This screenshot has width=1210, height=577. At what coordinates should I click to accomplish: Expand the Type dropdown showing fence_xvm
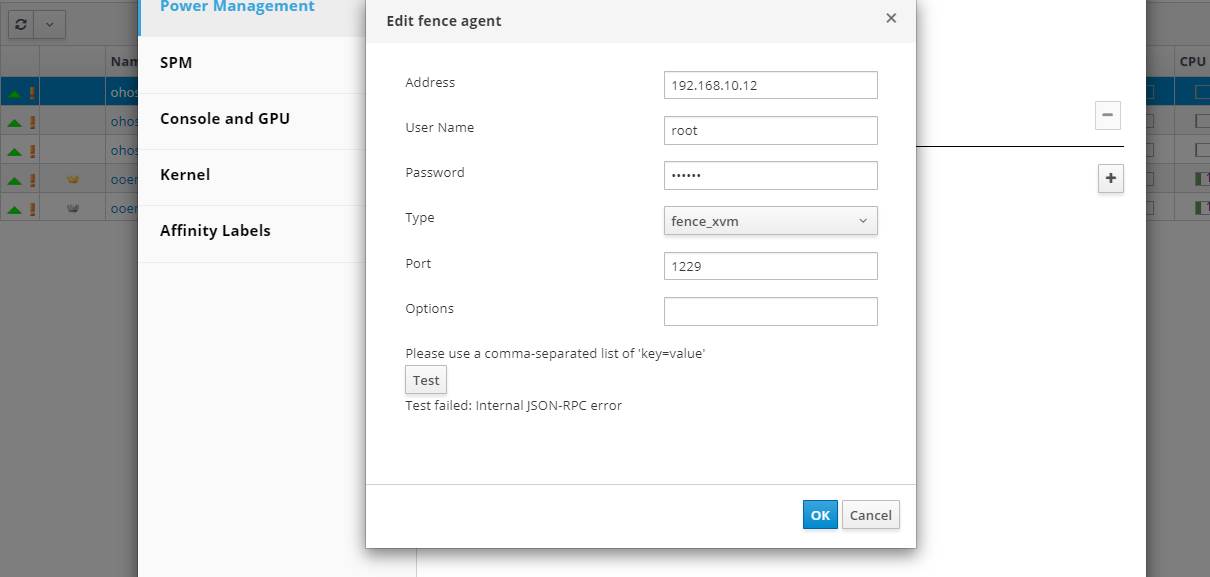pyautogui.click(x=770, y=221)
